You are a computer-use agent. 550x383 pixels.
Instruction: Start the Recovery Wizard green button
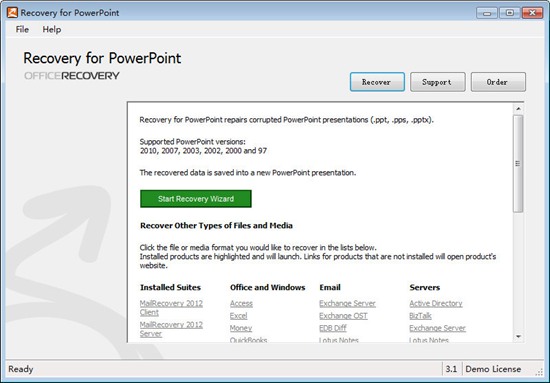196,199
